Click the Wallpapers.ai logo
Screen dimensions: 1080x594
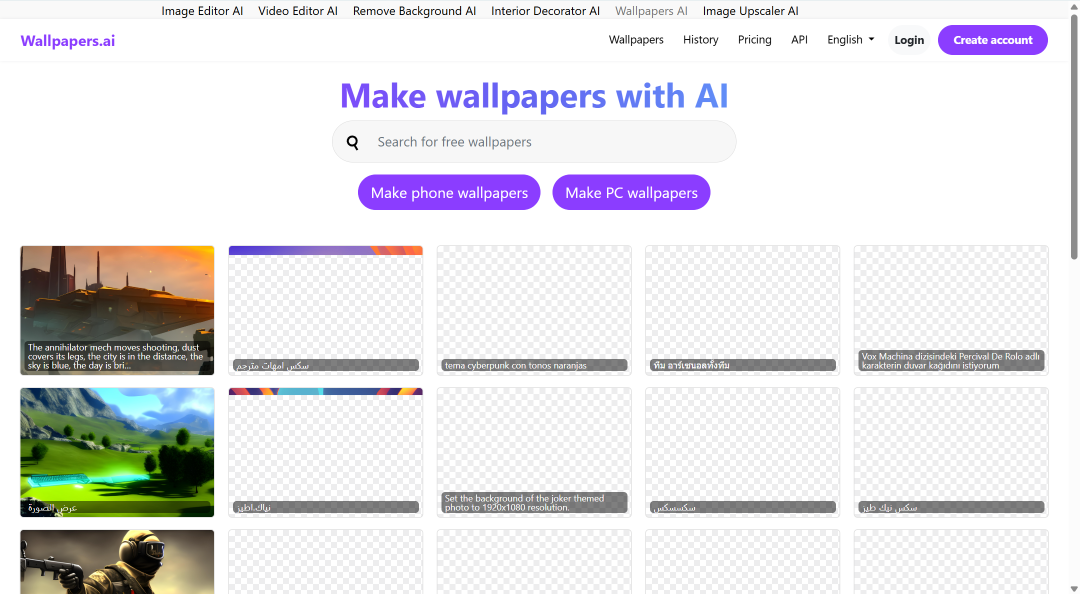tap(68, 41)
